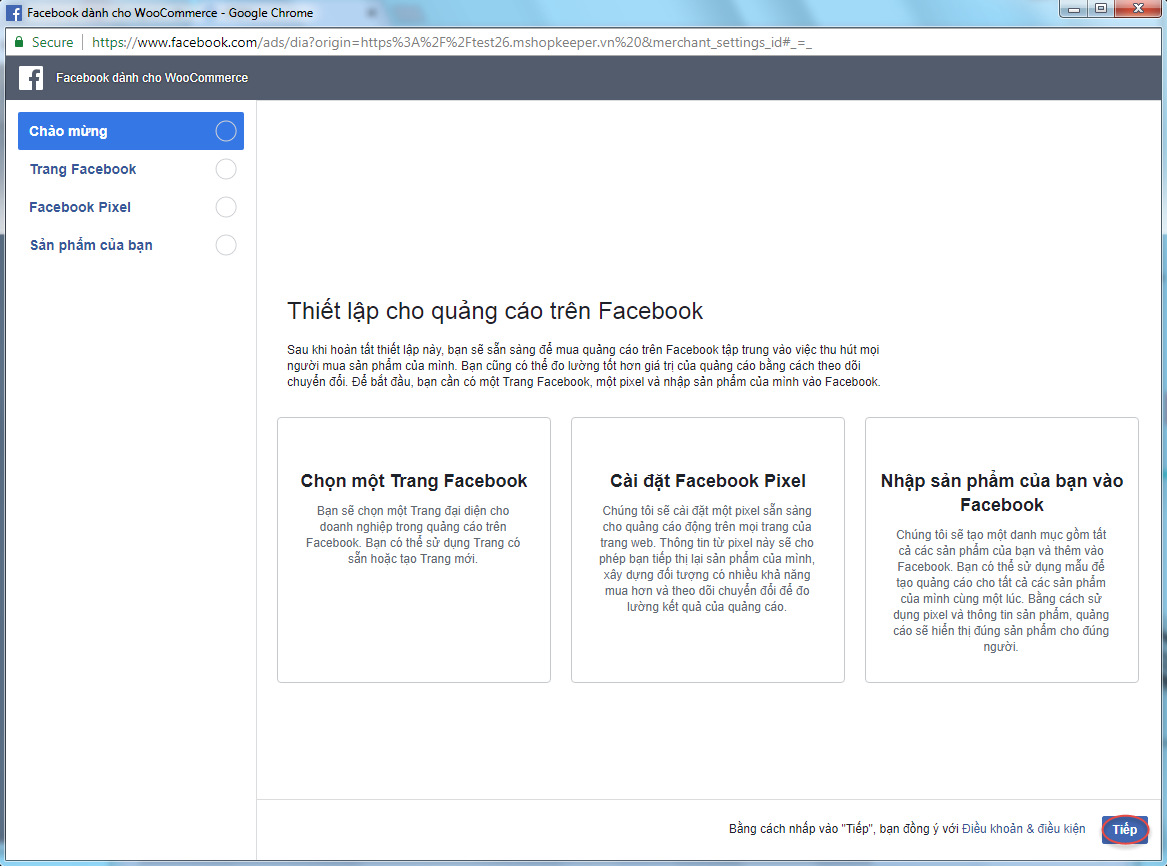The height and width of the screenshot is (866, 1167).
Task: Click heading Thiết lập cho quảng cáo
Action: point(495,311)
